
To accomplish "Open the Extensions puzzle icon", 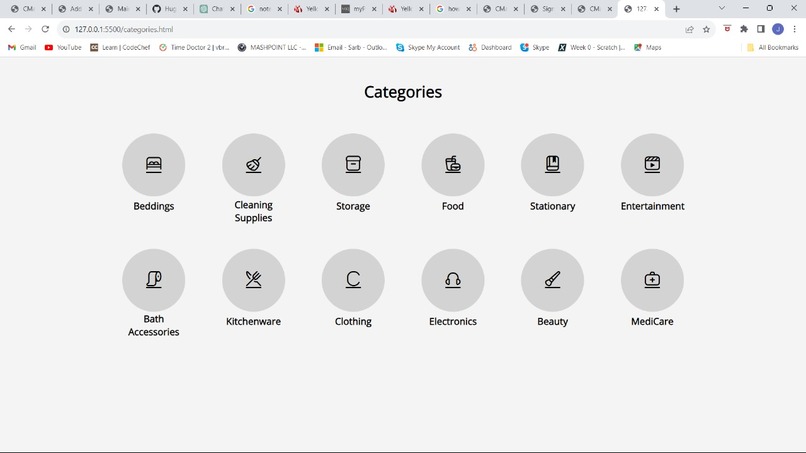I will click(x=744, y=29).
